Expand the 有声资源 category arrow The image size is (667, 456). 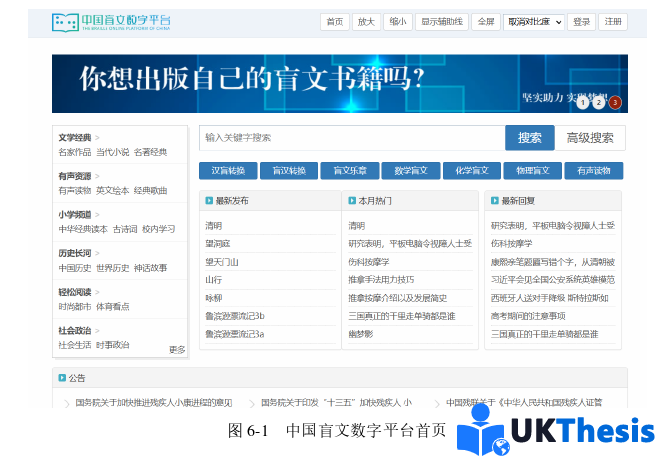point(97,176)
